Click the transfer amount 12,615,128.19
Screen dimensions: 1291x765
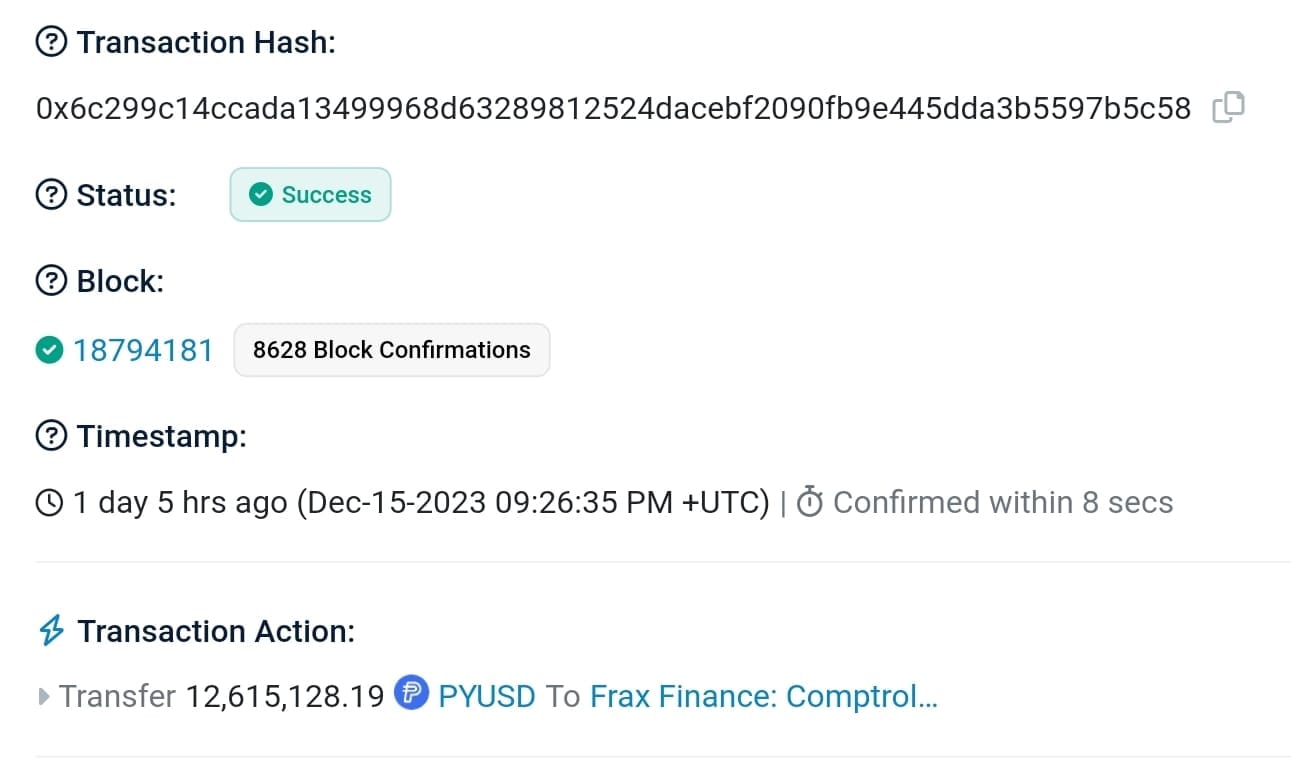pos(285,696)
